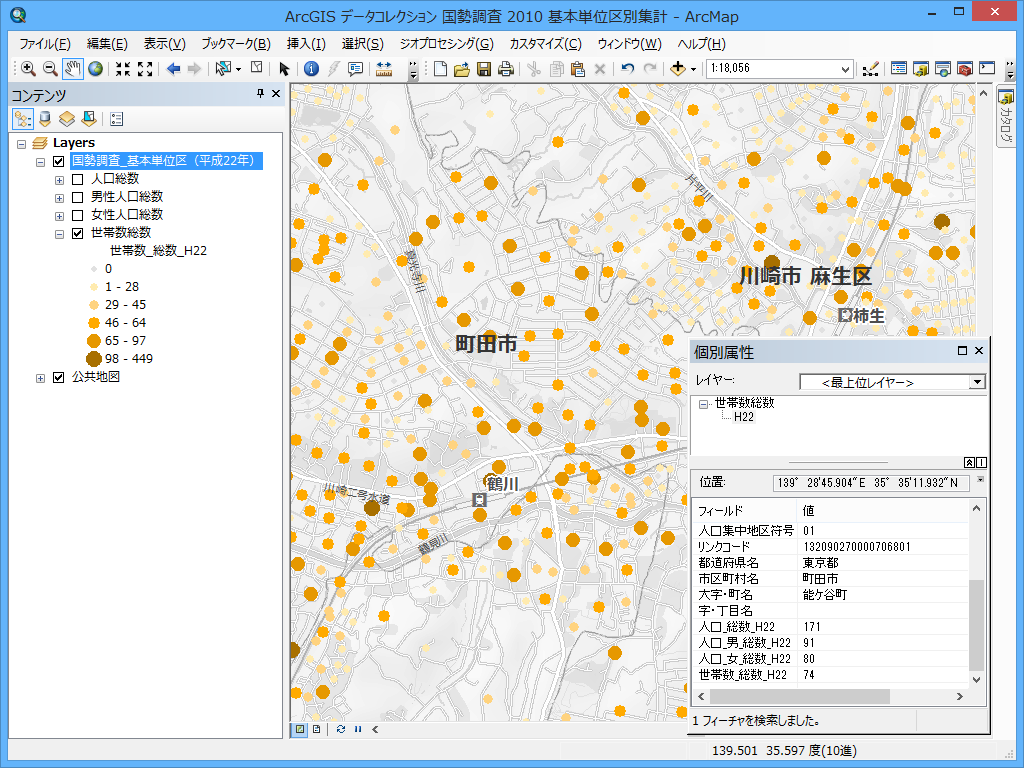Open the レイヤー dropdown in Identify window

977,382
